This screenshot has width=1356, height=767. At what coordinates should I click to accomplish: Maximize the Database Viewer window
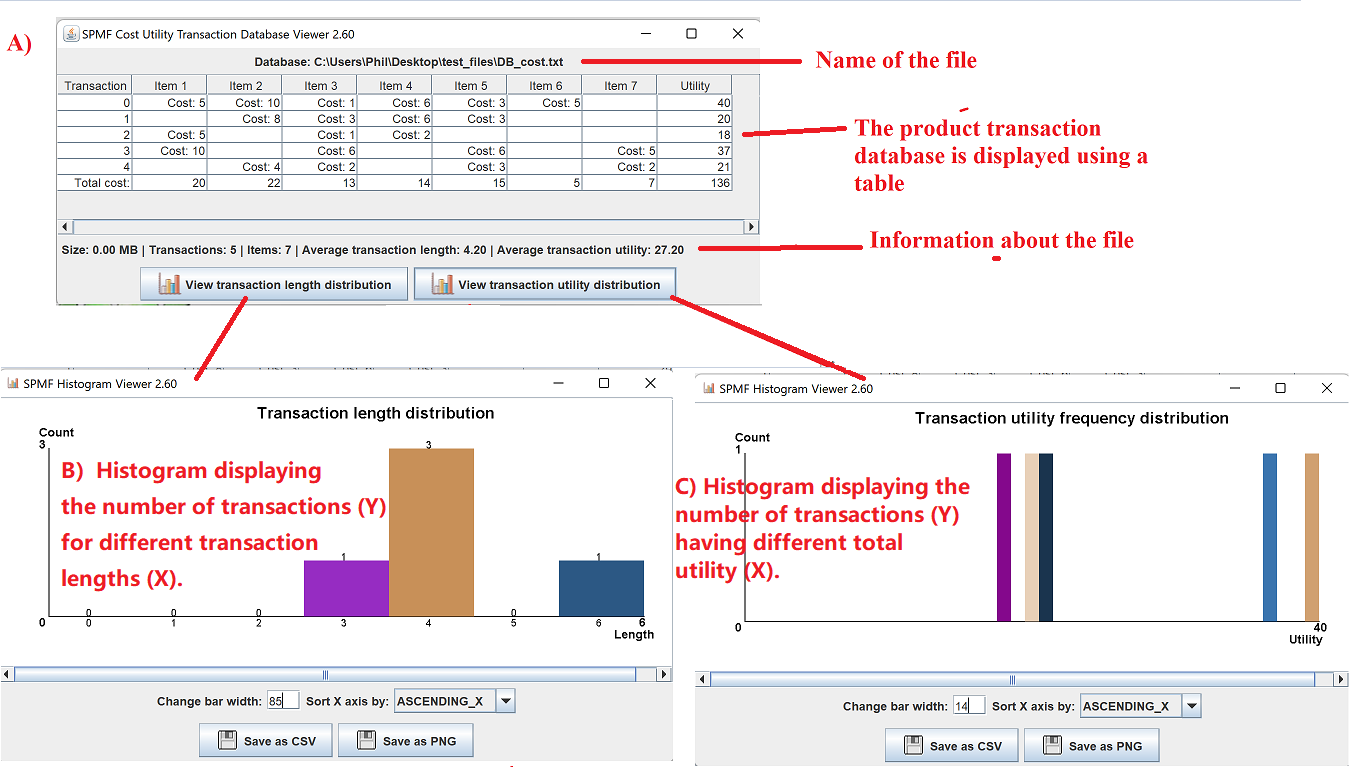coord(691,34)
